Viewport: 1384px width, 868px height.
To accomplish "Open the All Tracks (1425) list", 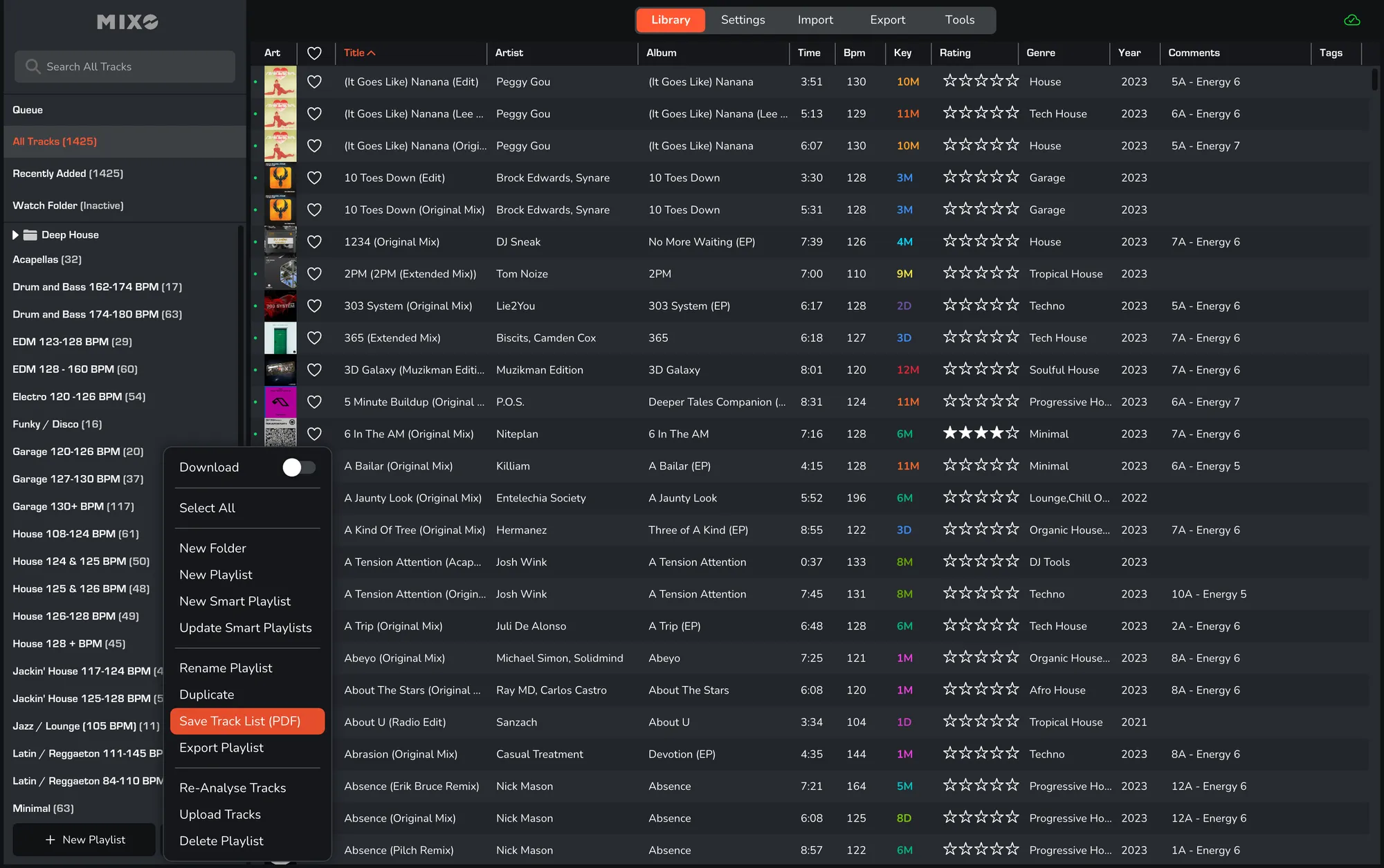I will coord(55,142).
